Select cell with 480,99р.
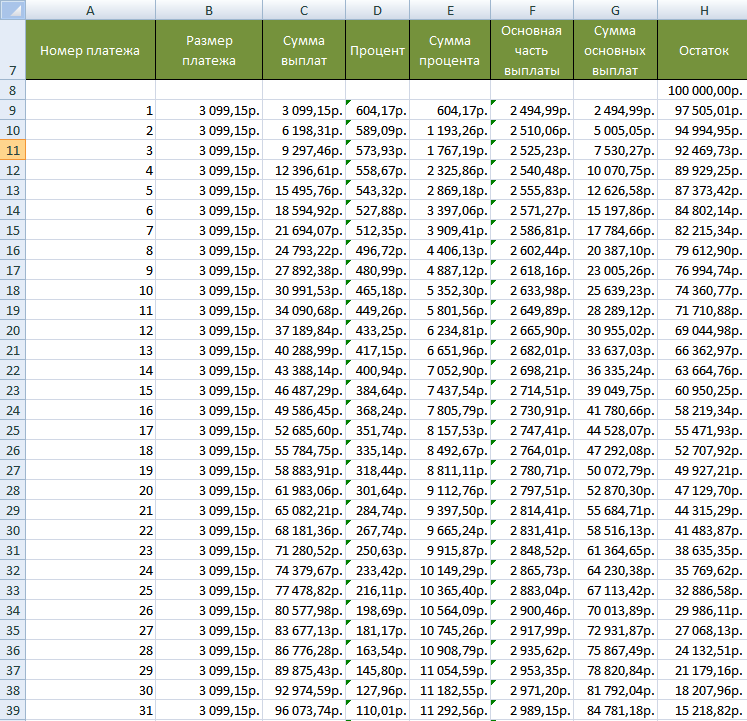Viewport: 747px width, 721px height. click(377, 270)
